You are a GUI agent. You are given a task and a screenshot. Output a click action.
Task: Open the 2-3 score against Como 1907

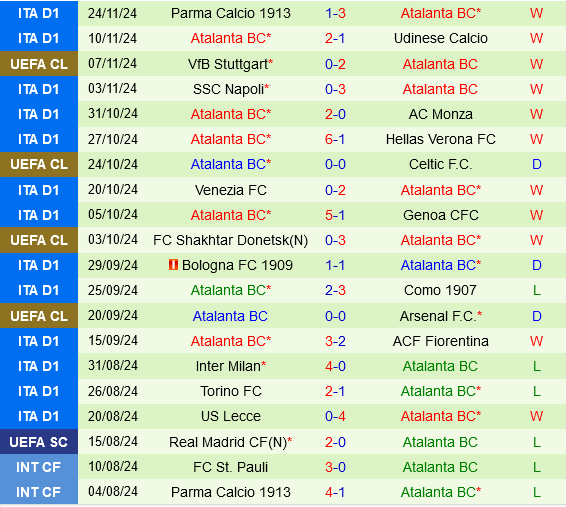coord(335,290)
